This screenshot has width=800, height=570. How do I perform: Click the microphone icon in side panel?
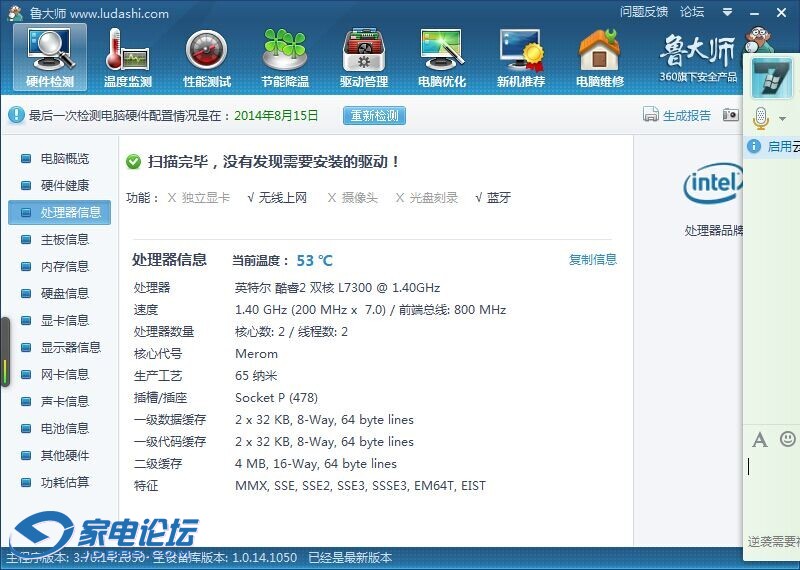pyautogui.click(x=760, y=118)
